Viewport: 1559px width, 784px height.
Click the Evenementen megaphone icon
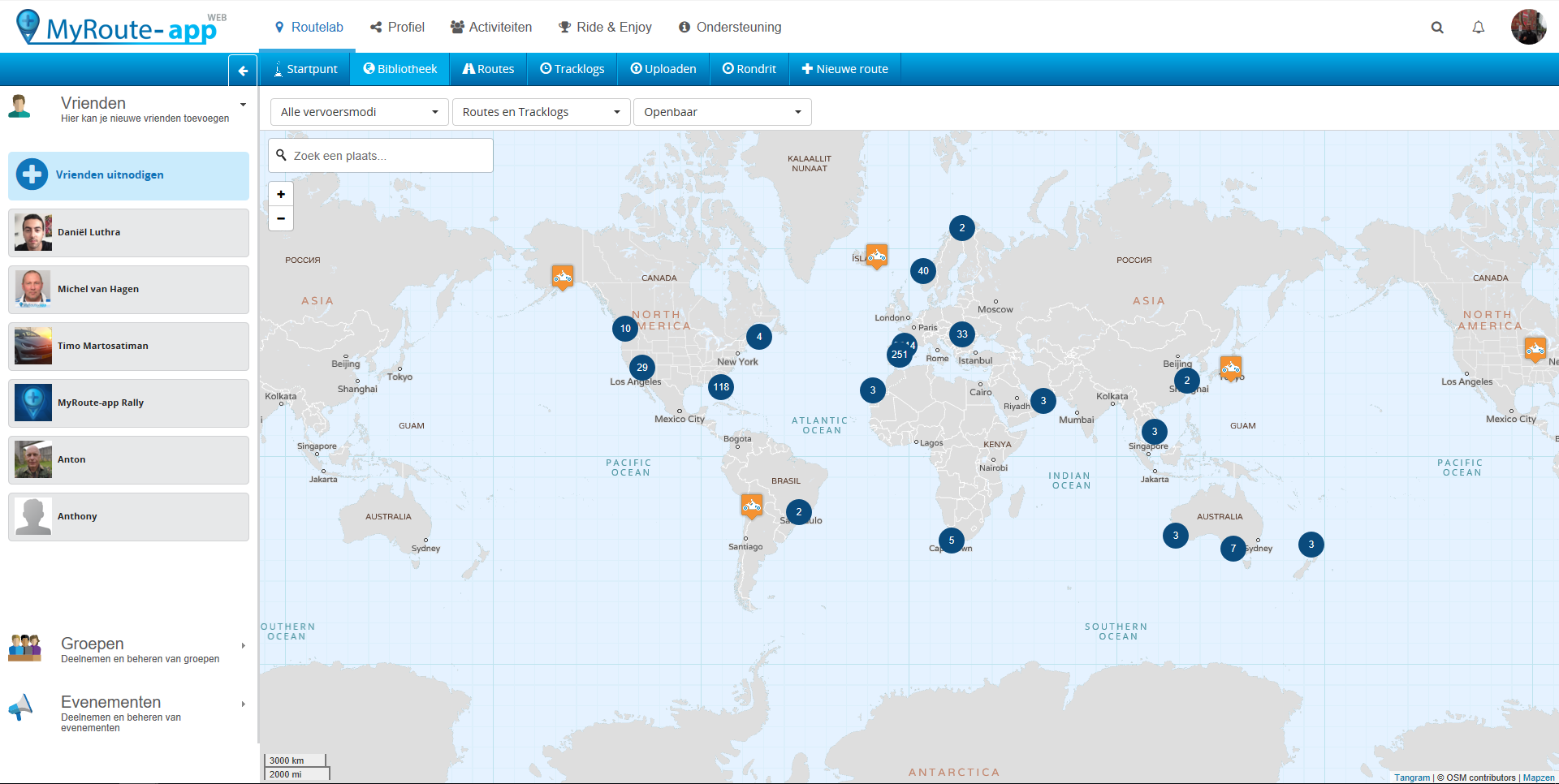[x=21, y=708]
